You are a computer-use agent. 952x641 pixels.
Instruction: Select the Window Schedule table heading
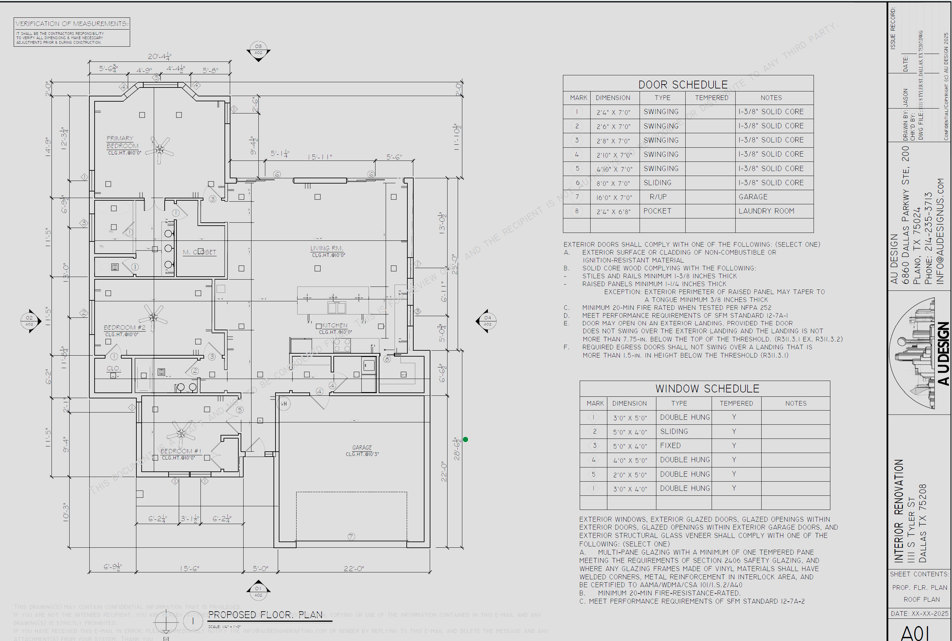[x=706, y=389]
